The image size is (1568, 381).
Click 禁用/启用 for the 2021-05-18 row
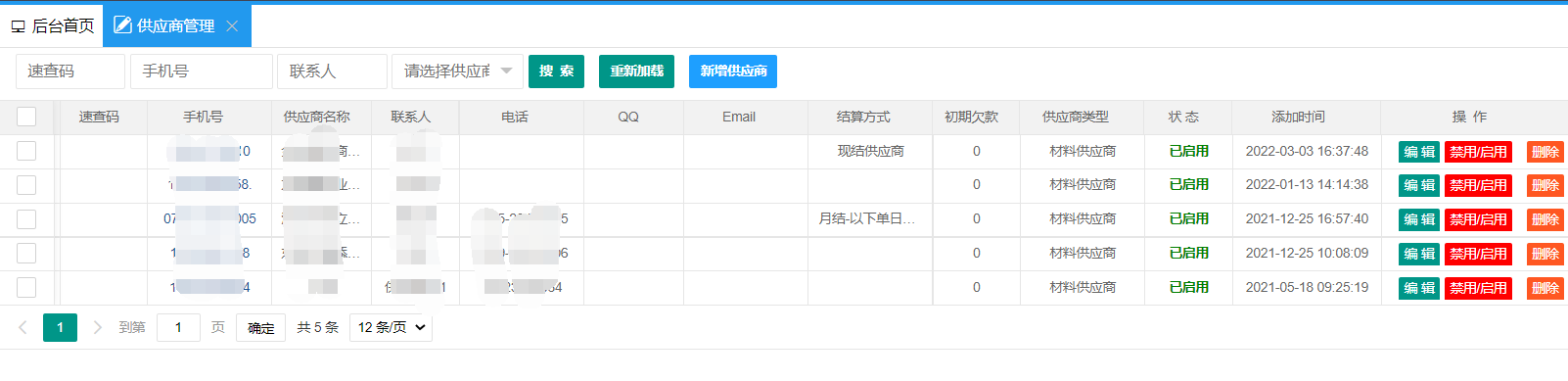point(1478,288)
